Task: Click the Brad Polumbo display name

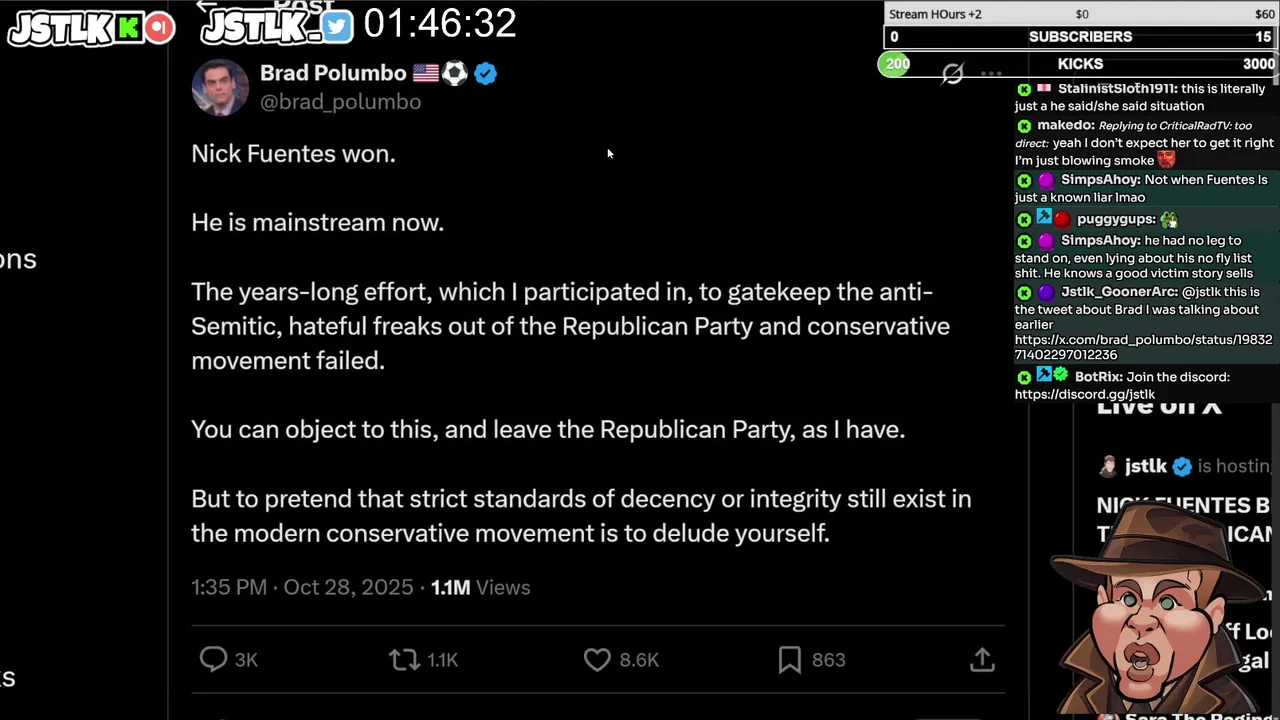Action: pyautogui.click(x=333, y=73)
